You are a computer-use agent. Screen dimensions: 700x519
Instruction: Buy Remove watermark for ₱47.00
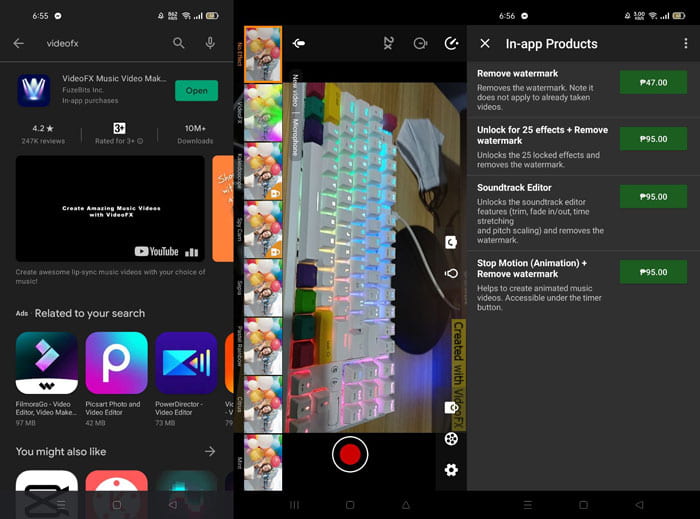(653, 82)
